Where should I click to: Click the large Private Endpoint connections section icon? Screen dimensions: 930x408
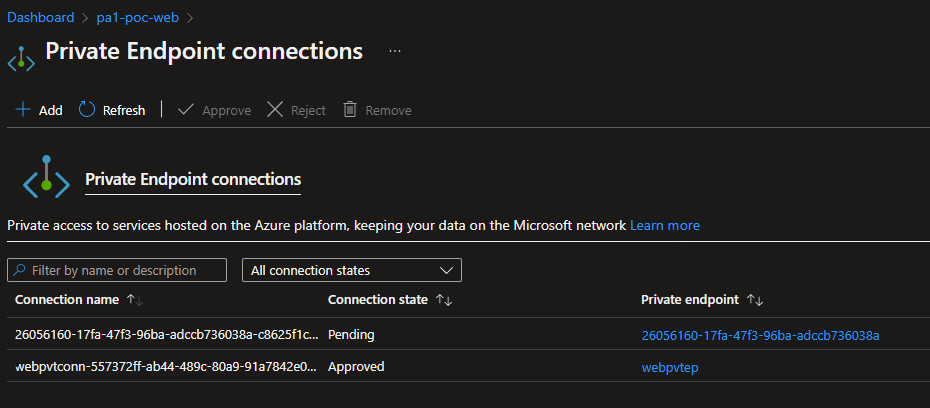(x=46, y=180)
